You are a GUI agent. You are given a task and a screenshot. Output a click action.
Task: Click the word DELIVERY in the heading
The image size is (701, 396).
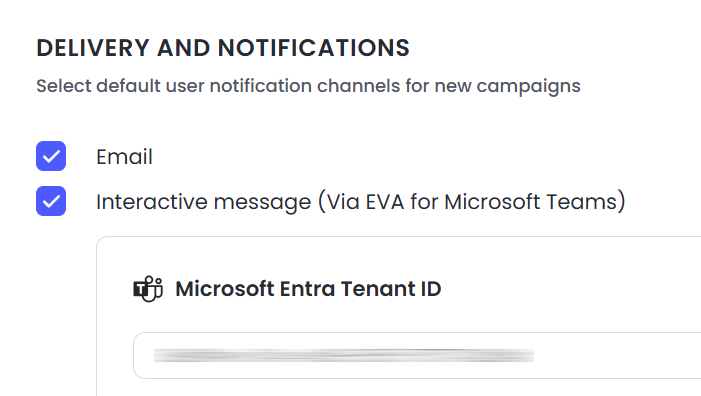tap(93, 48)
